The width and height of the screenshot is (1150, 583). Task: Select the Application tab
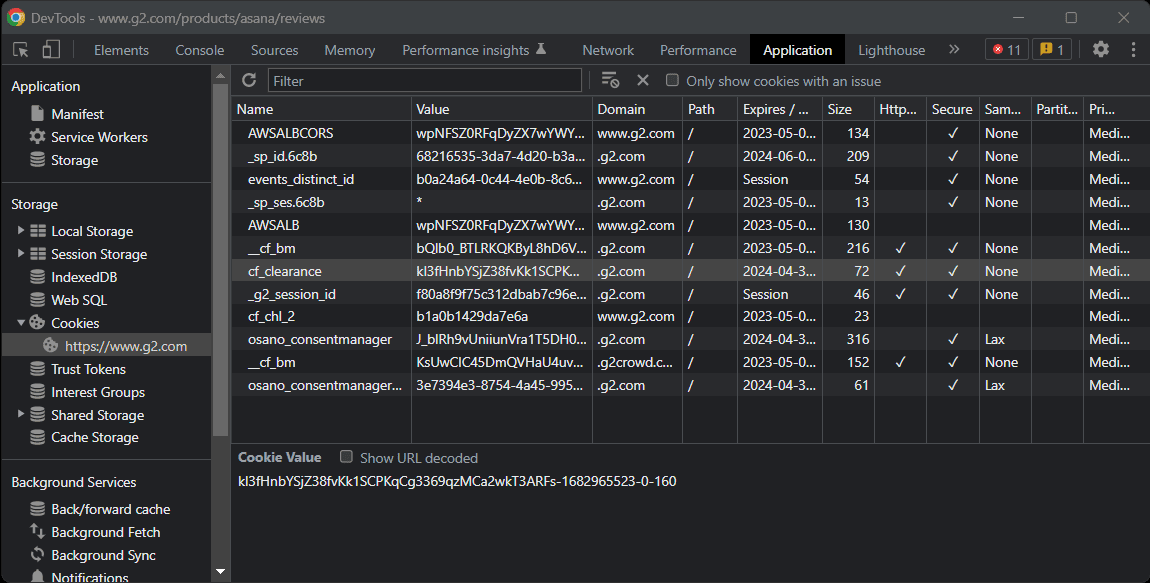(x=797, y=50)
